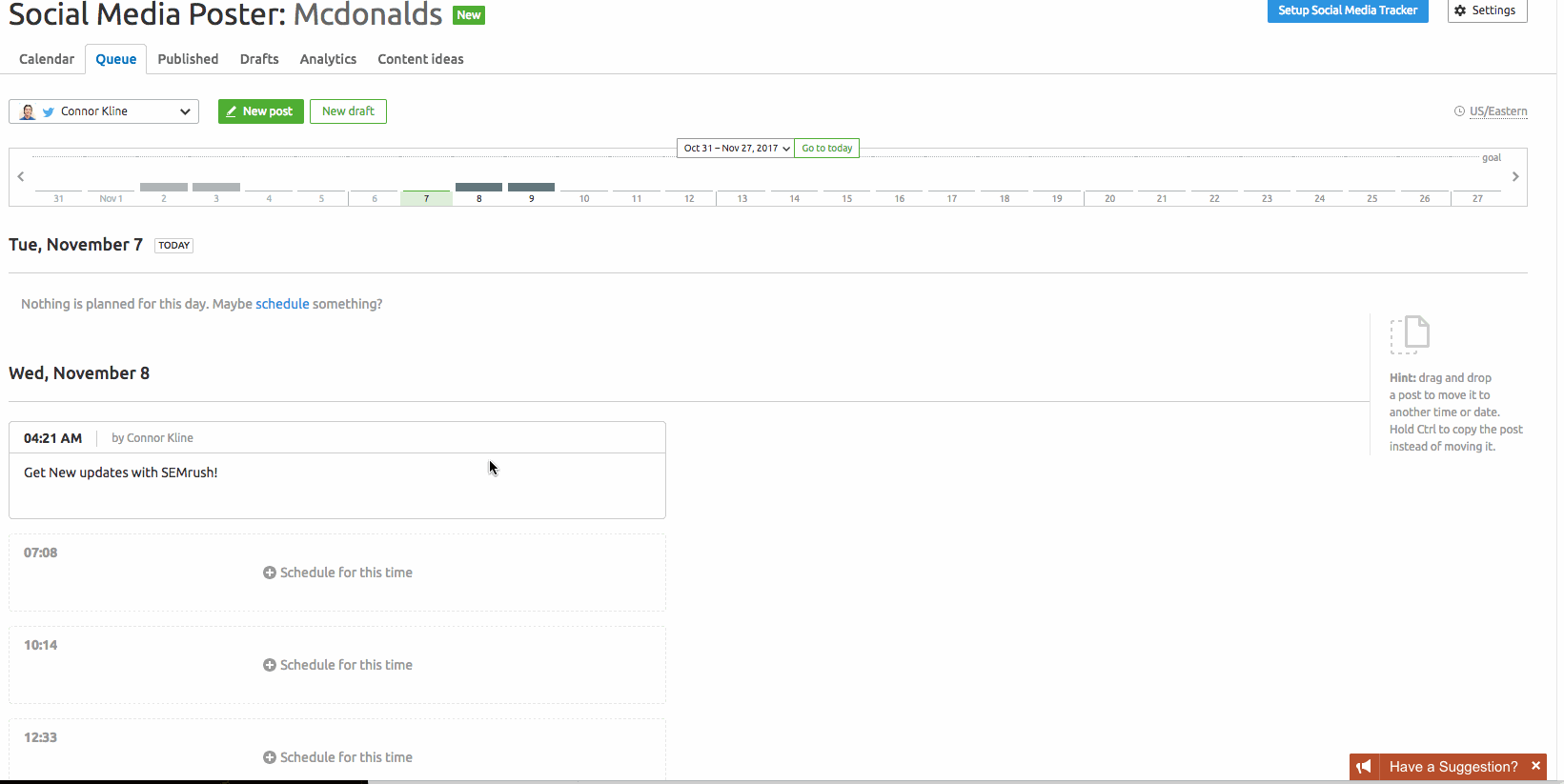
Task: Select day 20 in timeline
Action: click(1109, 197)
